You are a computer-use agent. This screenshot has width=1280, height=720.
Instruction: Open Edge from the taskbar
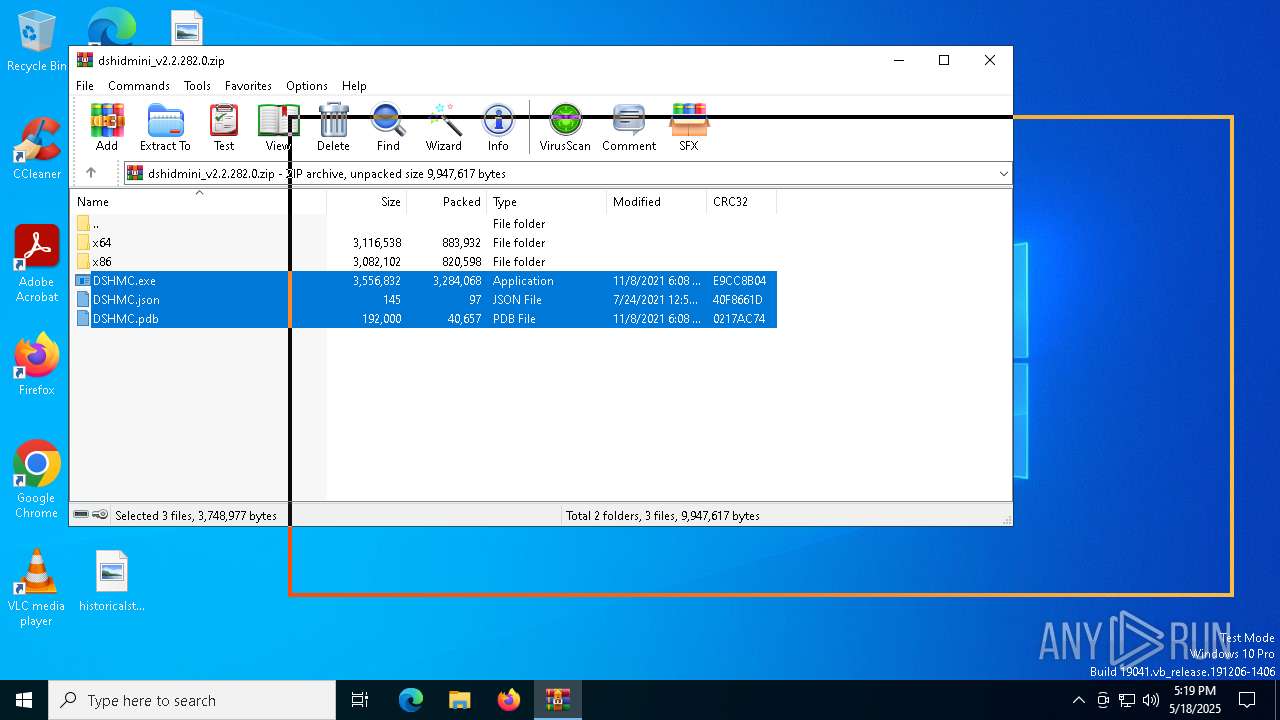(x=411, y=700)
